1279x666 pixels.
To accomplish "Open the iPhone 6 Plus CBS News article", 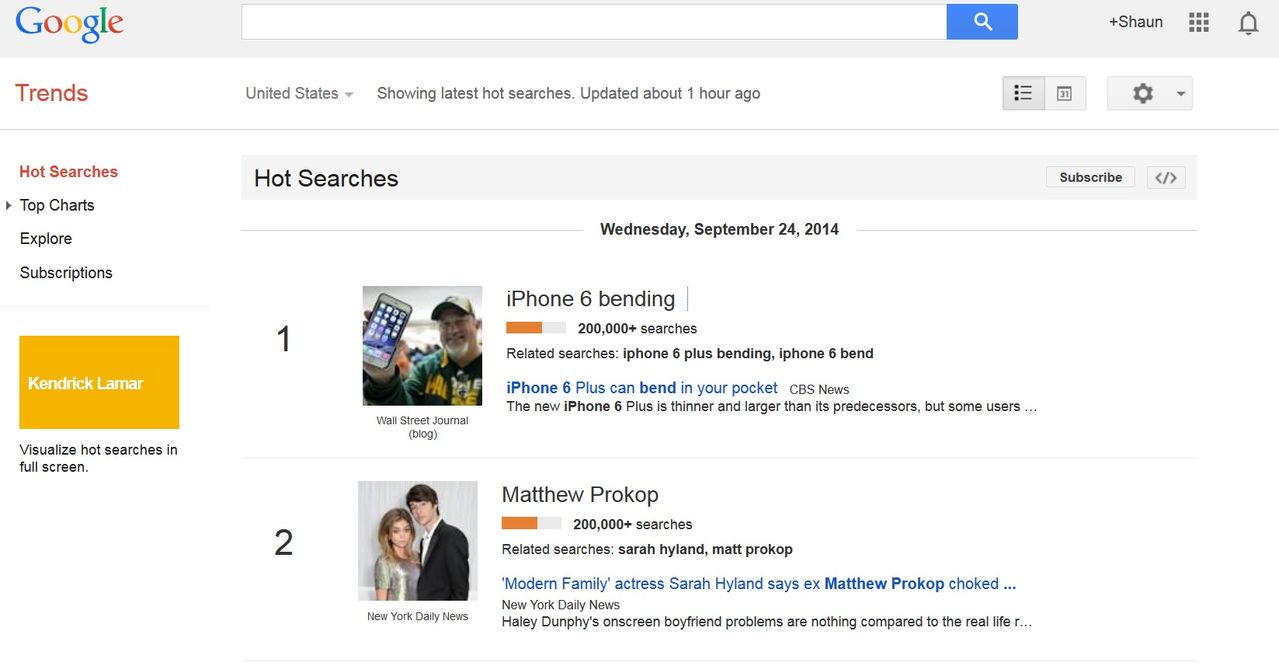I will [x=641, y=388].
